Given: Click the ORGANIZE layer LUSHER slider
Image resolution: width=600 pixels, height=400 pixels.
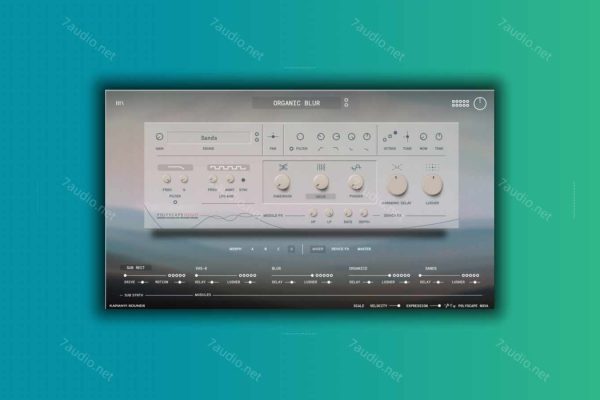Looking at the screenshot, I should (x=405, y=282).
